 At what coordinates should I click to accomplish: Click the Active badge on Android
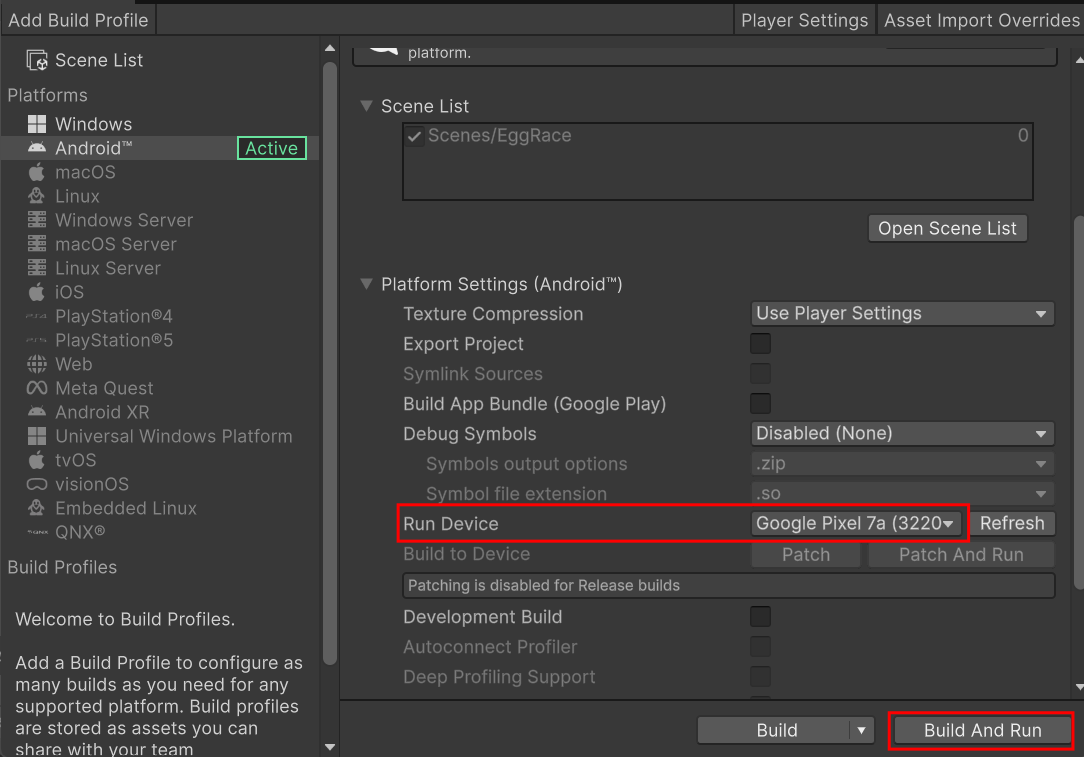coord(272,148)
